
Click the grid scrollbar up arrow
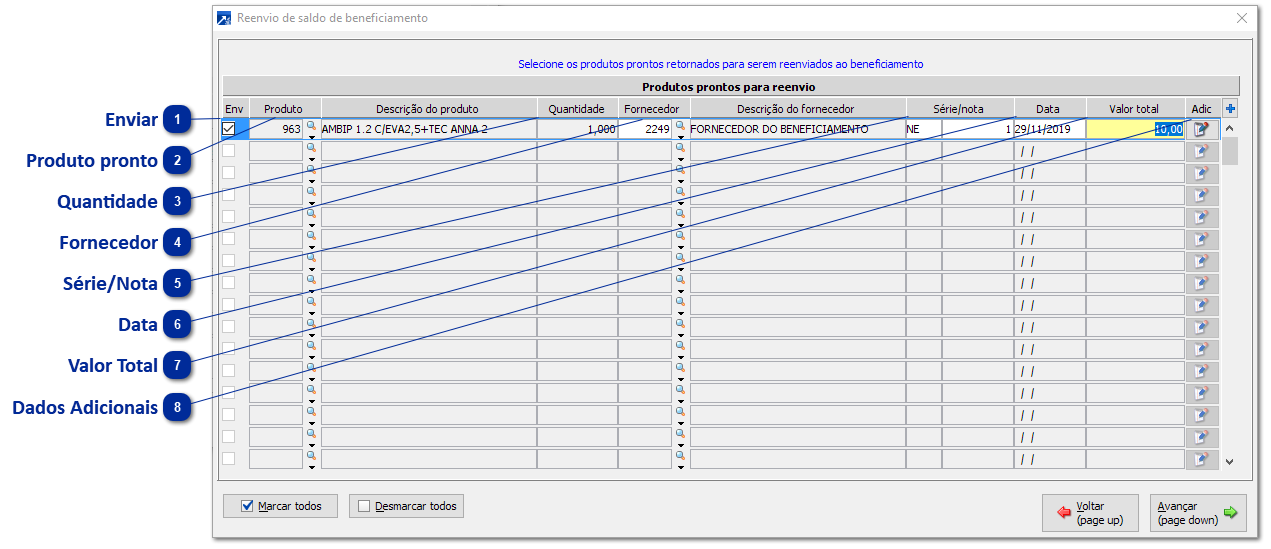tap(1230, 129)
